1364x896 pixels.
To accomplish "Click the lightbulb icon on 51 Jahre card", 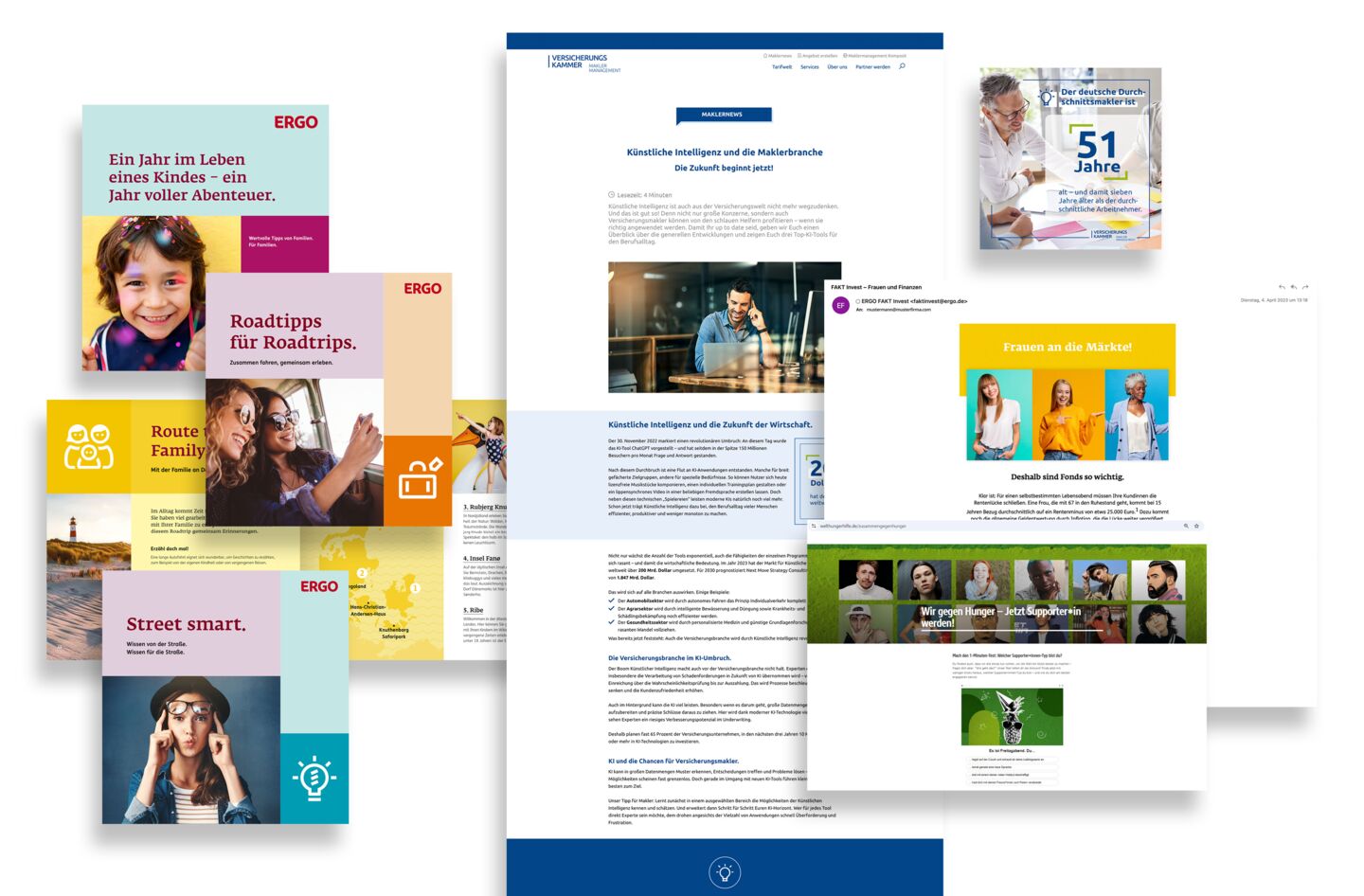I will [x=1046, y=97].
